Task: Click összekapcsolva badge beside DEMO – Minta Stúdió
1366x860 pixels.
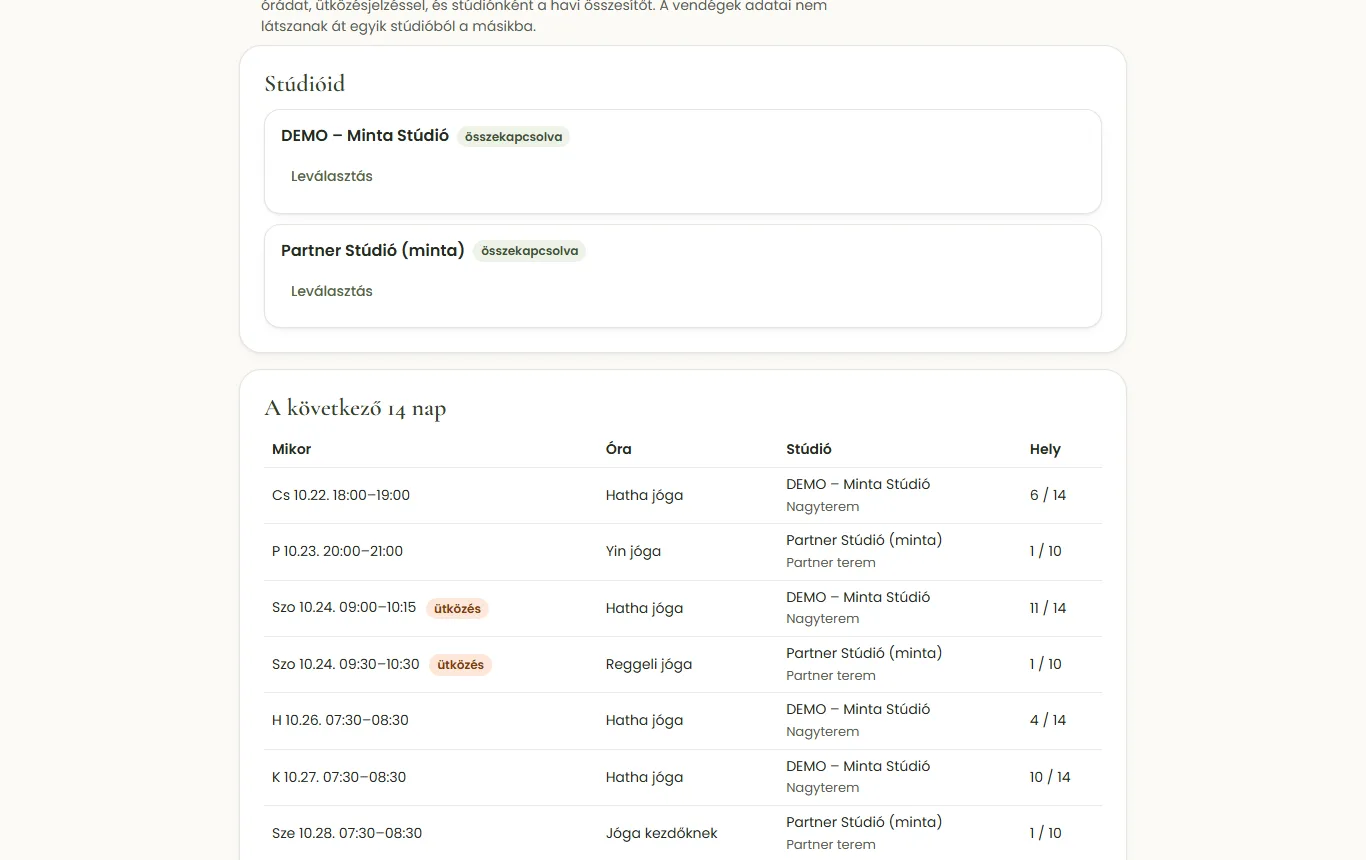Action: [514, 137]
